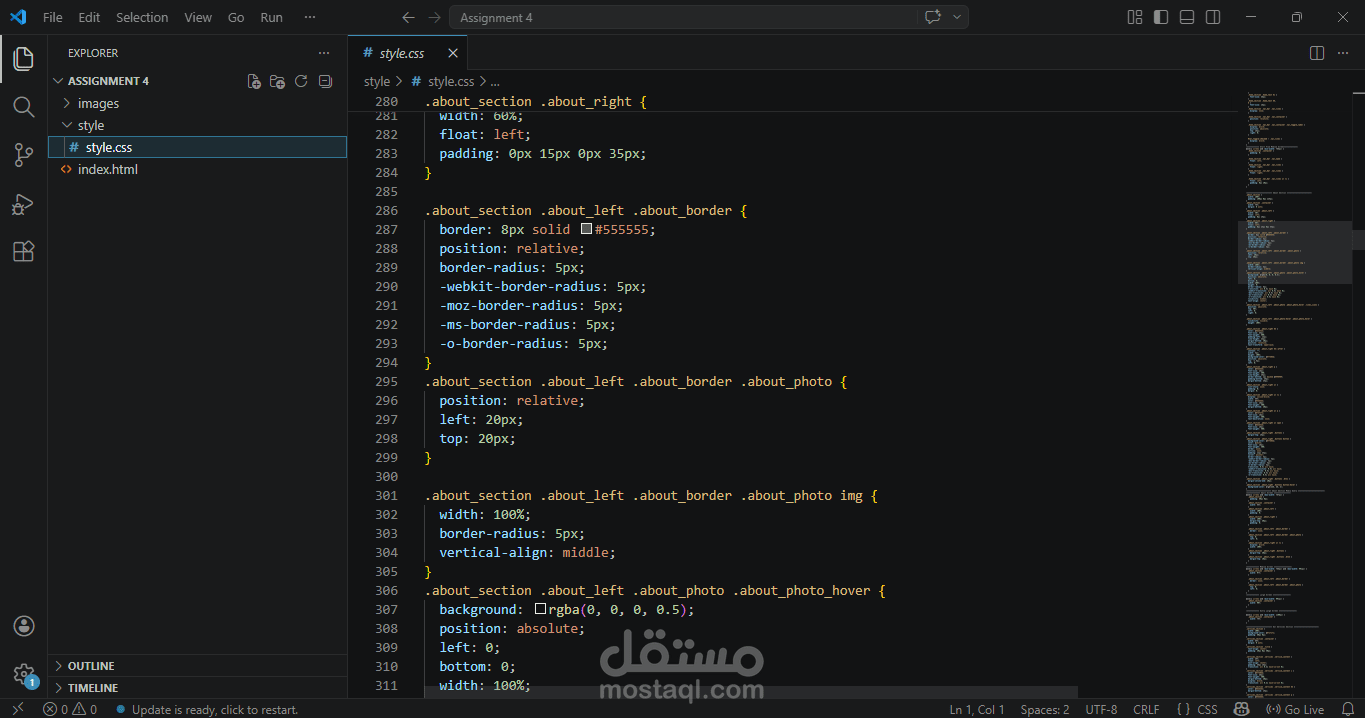The image size is (1365, 718).
Task: Place cursor on line number 295
Action: [x=386, y=381]
